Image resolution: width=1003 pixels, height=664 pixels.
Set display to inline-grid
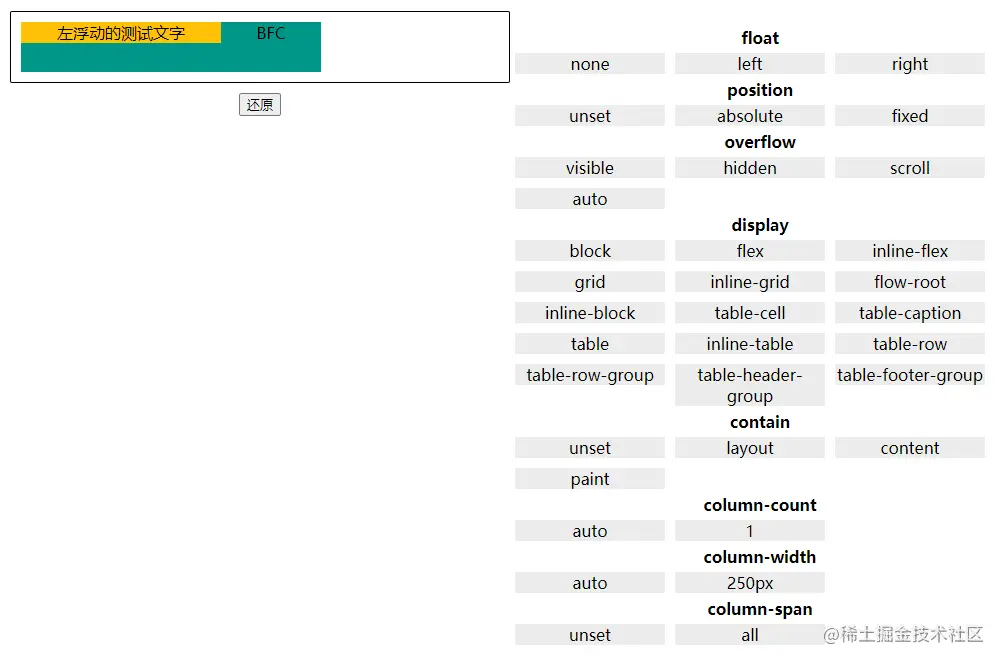point(750,282)
